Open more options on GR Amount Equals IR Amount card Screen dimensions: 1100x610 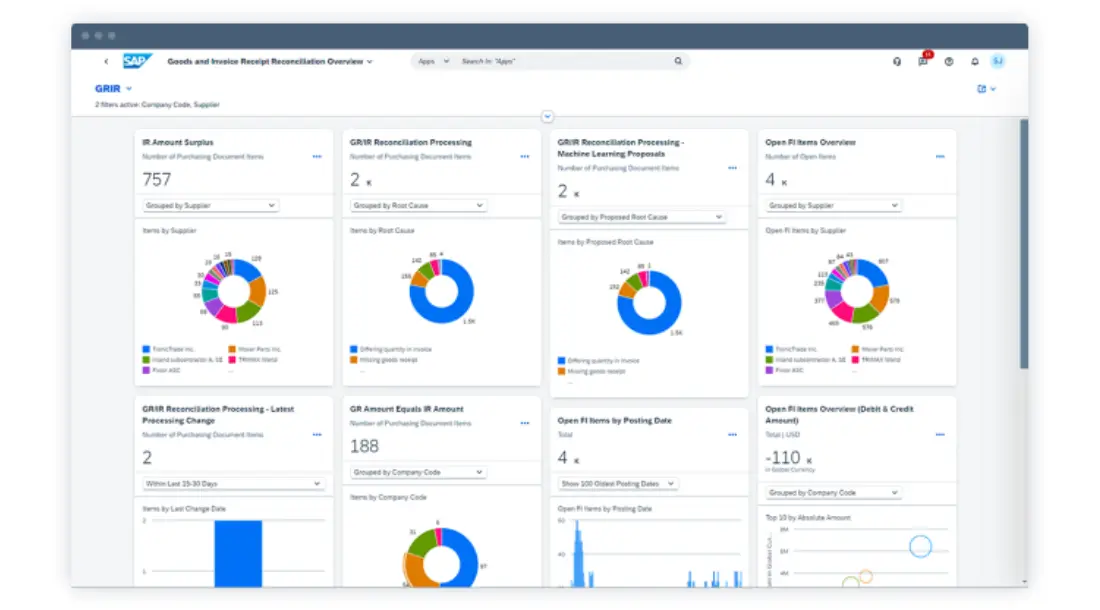525,423
